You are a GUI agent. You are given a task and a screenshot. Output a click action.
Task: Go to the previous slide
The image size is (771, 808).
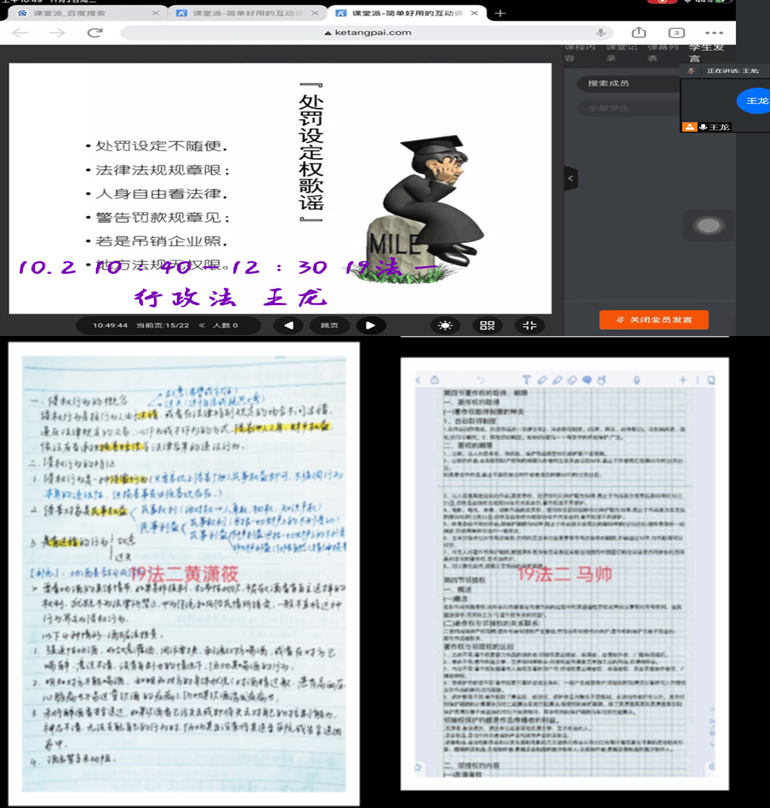[x=289, y=325]
